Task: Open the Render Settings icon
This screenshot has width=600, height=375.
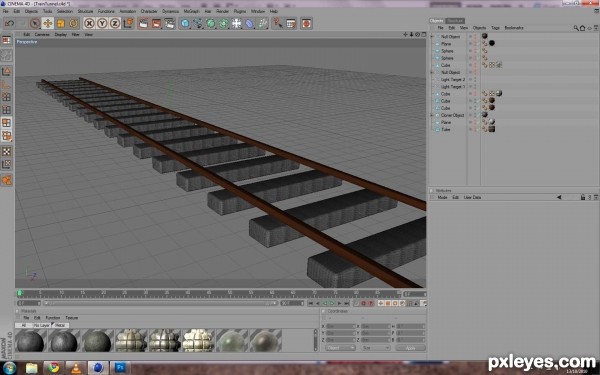Action: point(169,23)
